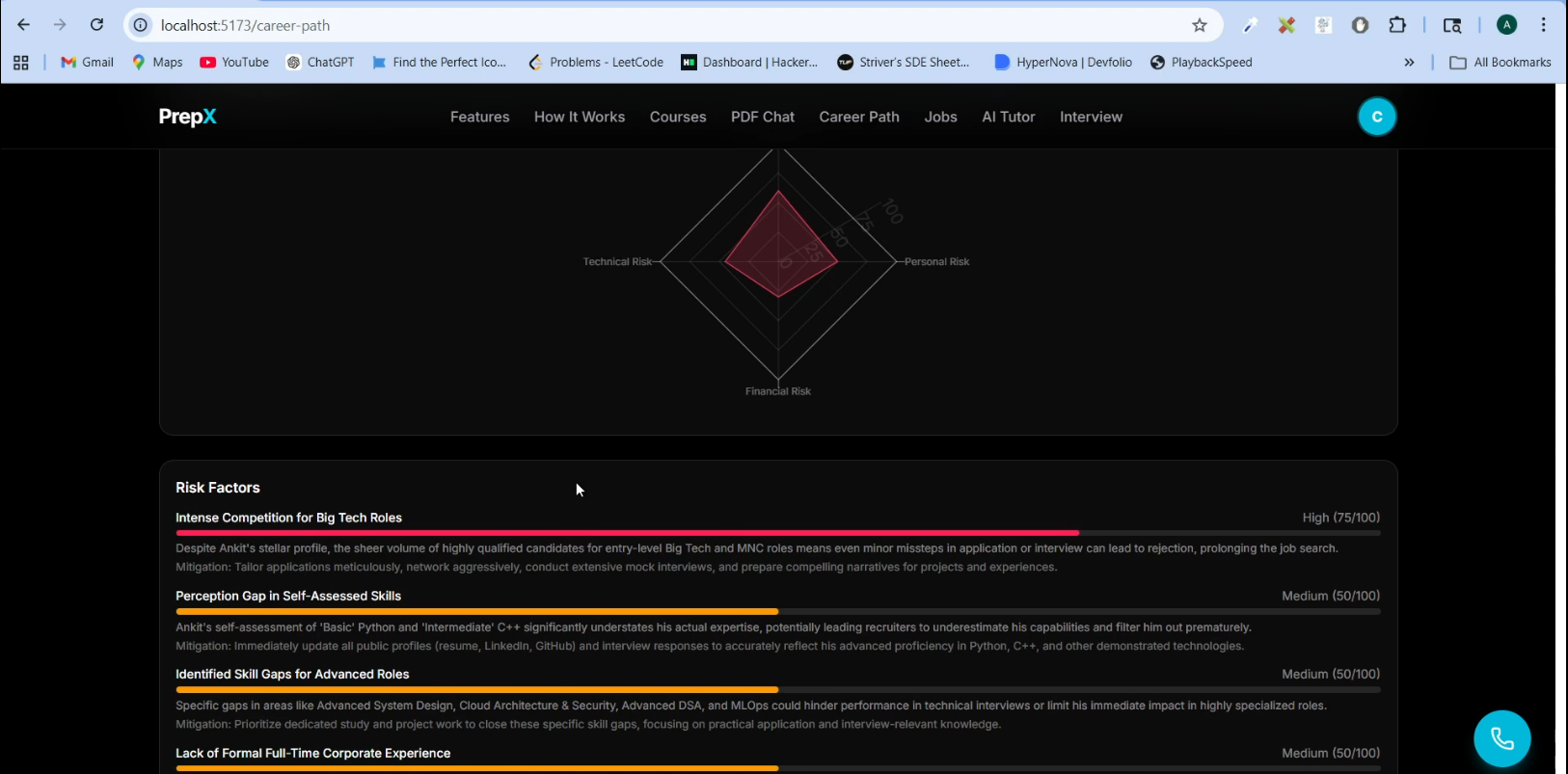Click Lack of Formal Full-Time Corporate Experience
1568x774 pixels.
click(x=313, y=753)
